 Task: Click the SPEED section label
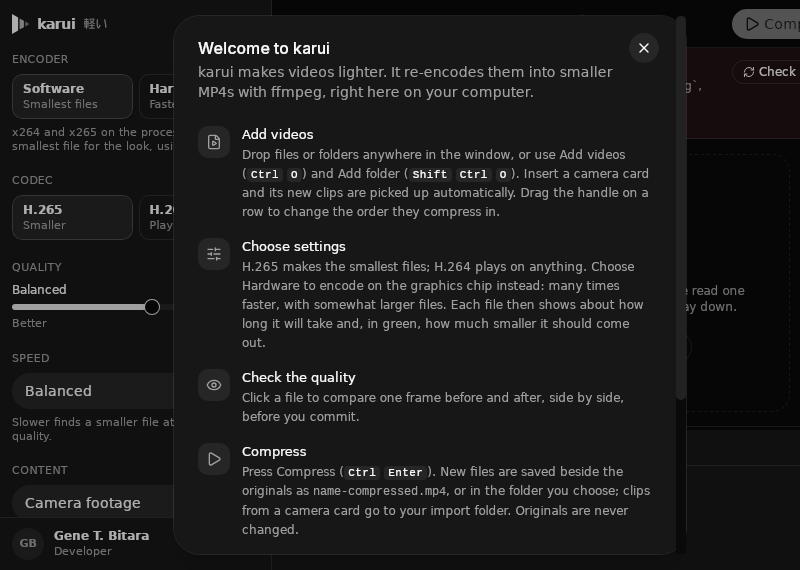(31, 358)
